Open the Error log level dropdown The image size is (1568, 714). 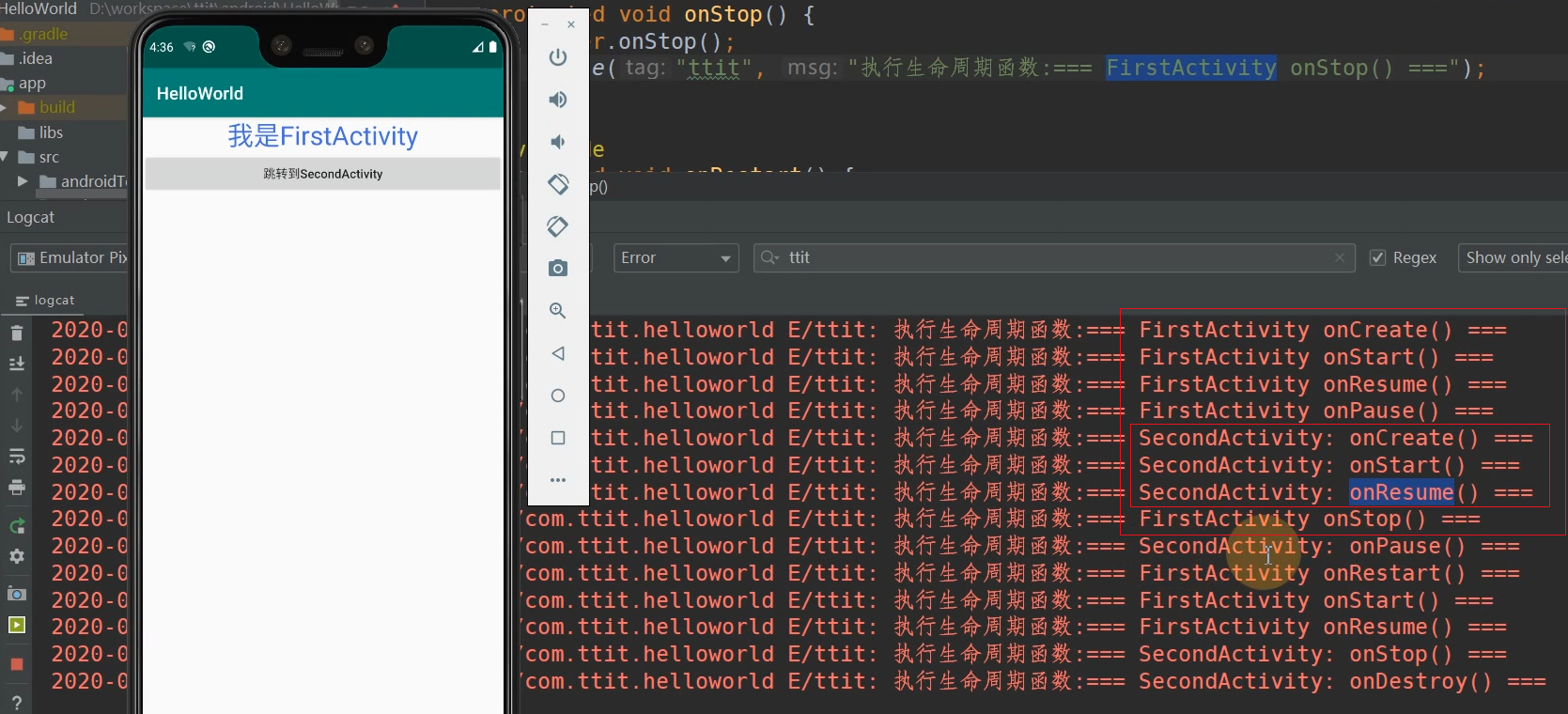[x=675, y=257]
